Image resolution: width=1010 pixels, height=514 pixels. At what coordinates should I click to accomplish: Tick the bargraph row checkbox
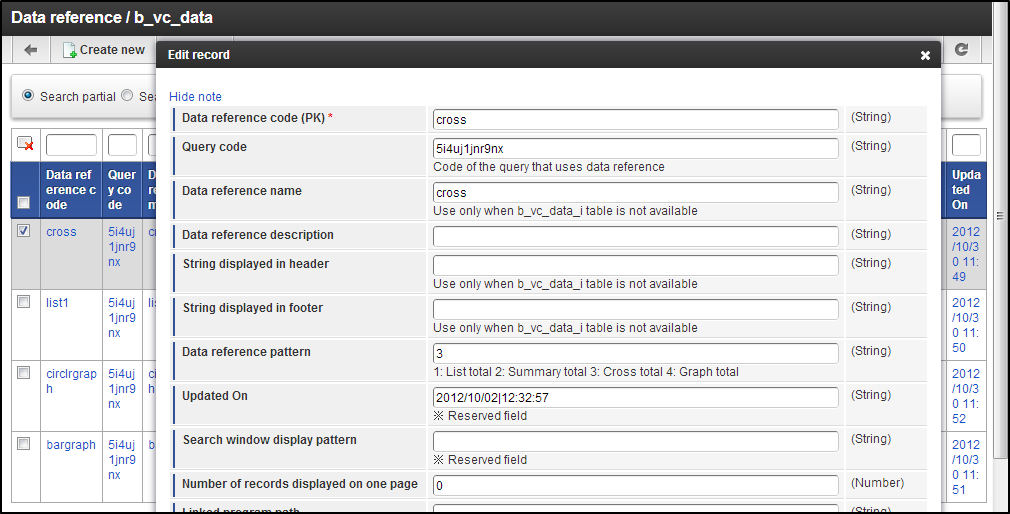(x=24, y=444)
